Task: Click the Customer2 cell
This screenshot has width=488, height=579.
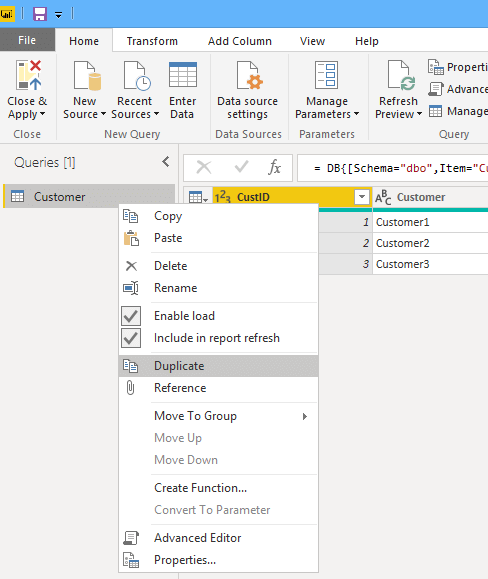Action: pyautogui.click(x=430, y=243)
